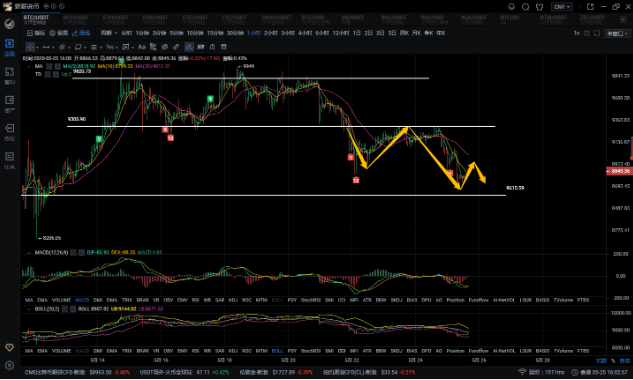The width and height of the screenshot is (633, 380).
Task: Select the Aa text annotation tool
Action: click(141, 47)
